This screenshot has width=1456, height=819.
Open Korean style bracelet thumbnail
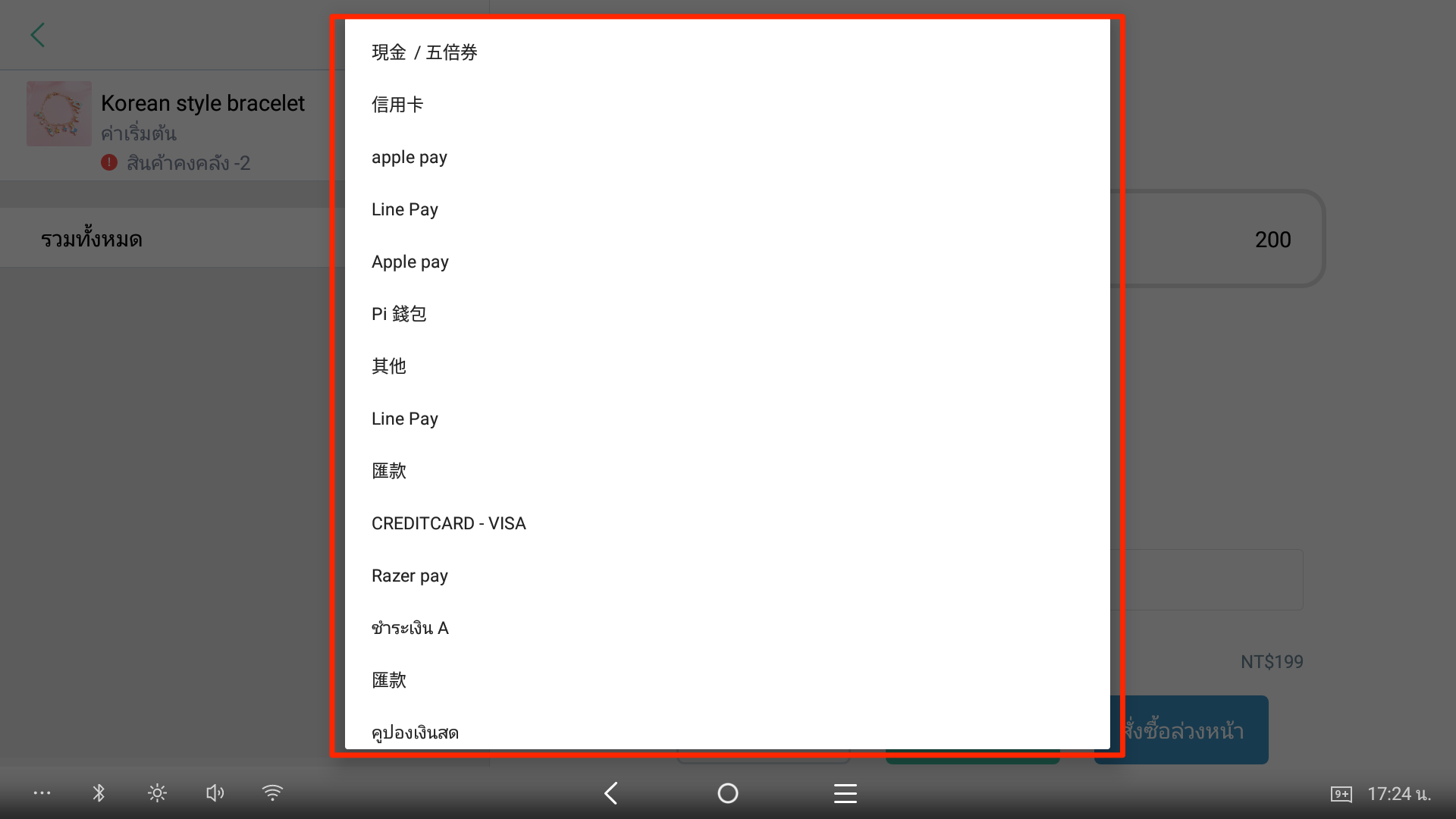59,114
